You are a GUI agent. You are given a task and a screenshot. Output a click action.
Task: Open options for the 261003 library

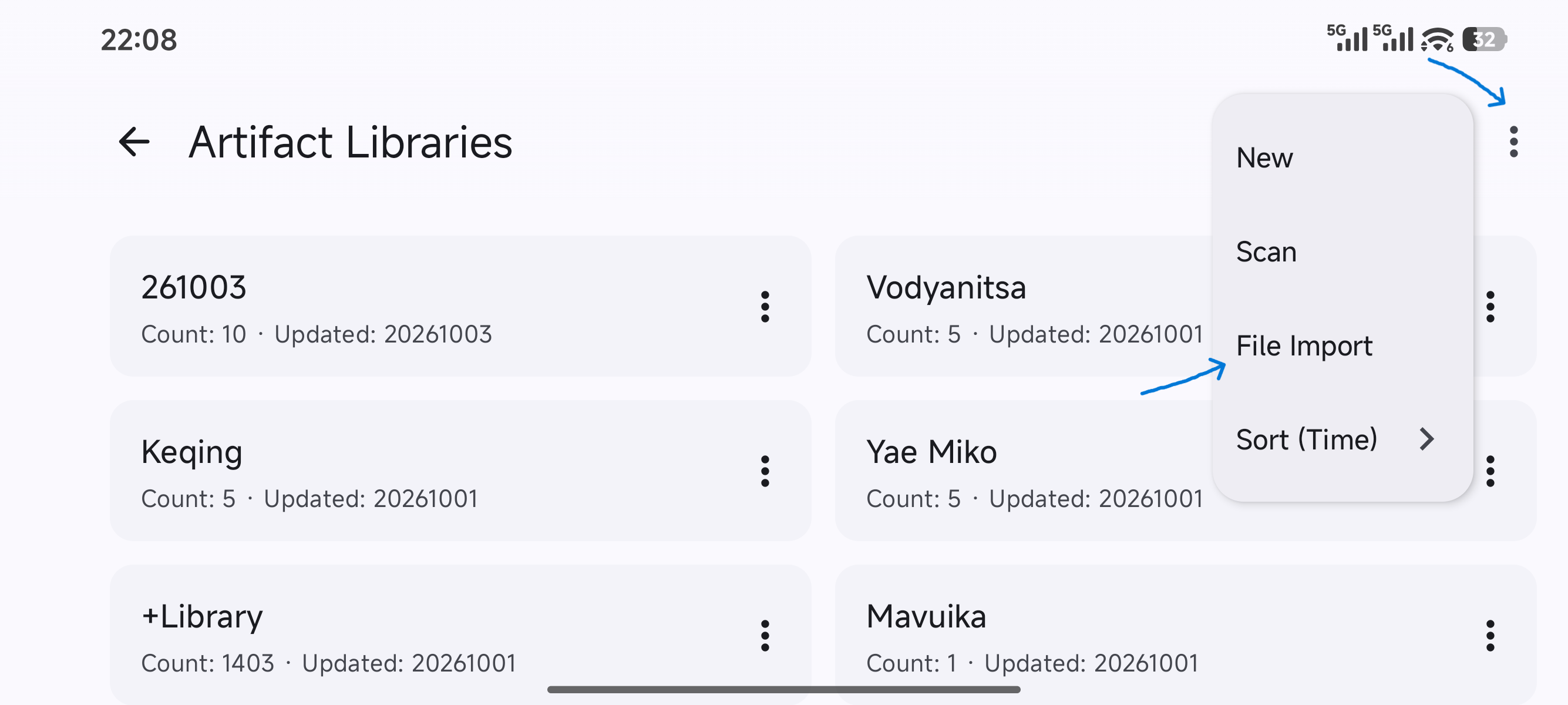765,306
